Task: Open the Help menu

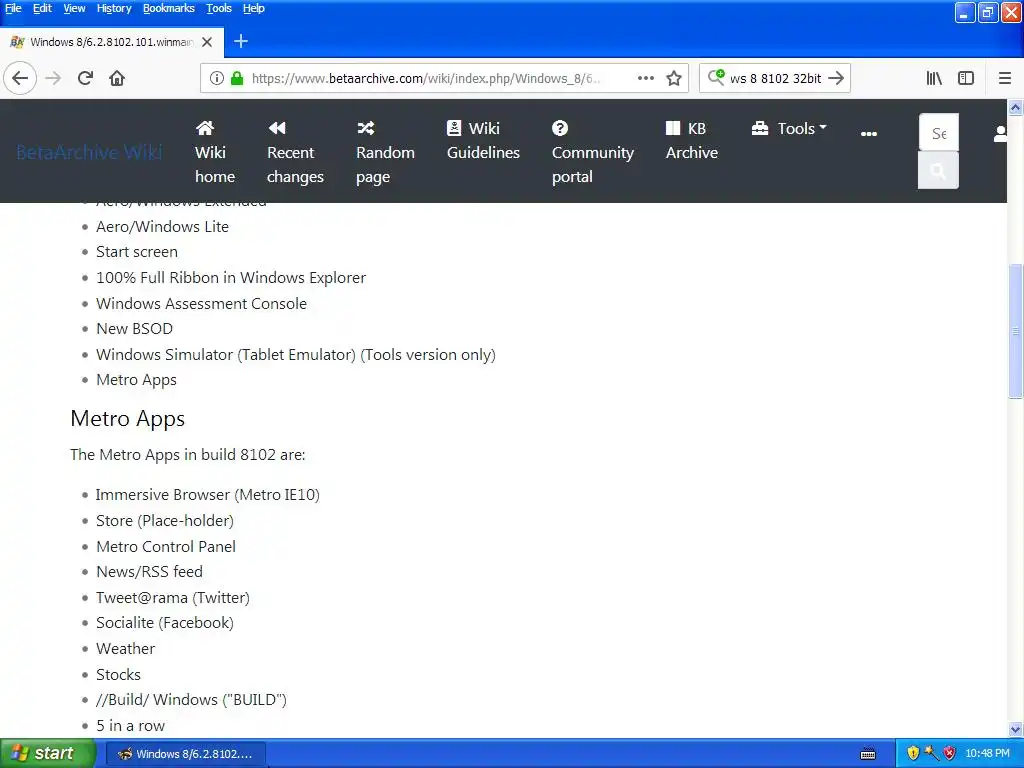Action: tap(253, 8)
